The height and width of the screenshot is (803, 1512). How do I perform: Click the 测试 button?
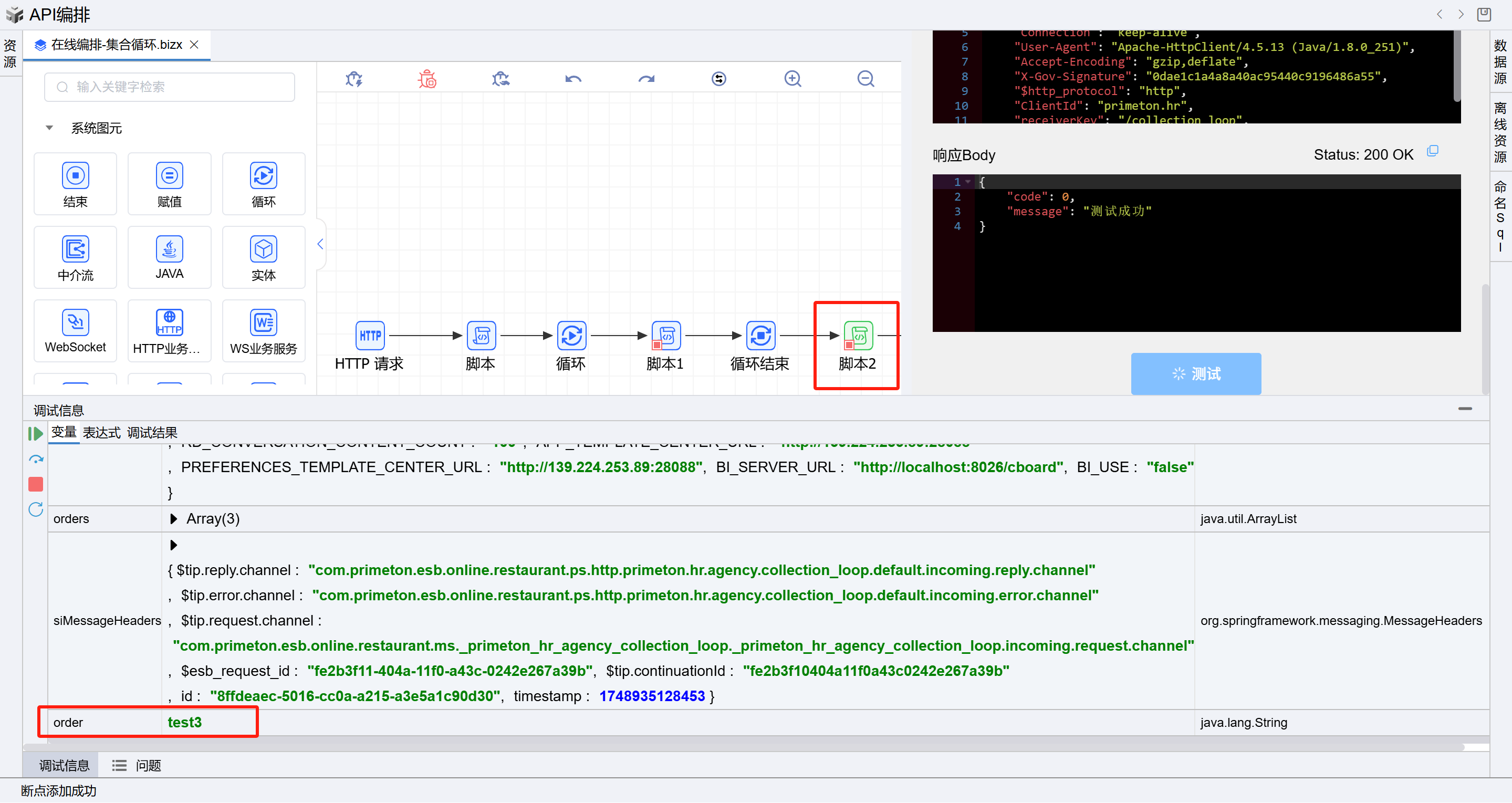tap(1196, 374)
